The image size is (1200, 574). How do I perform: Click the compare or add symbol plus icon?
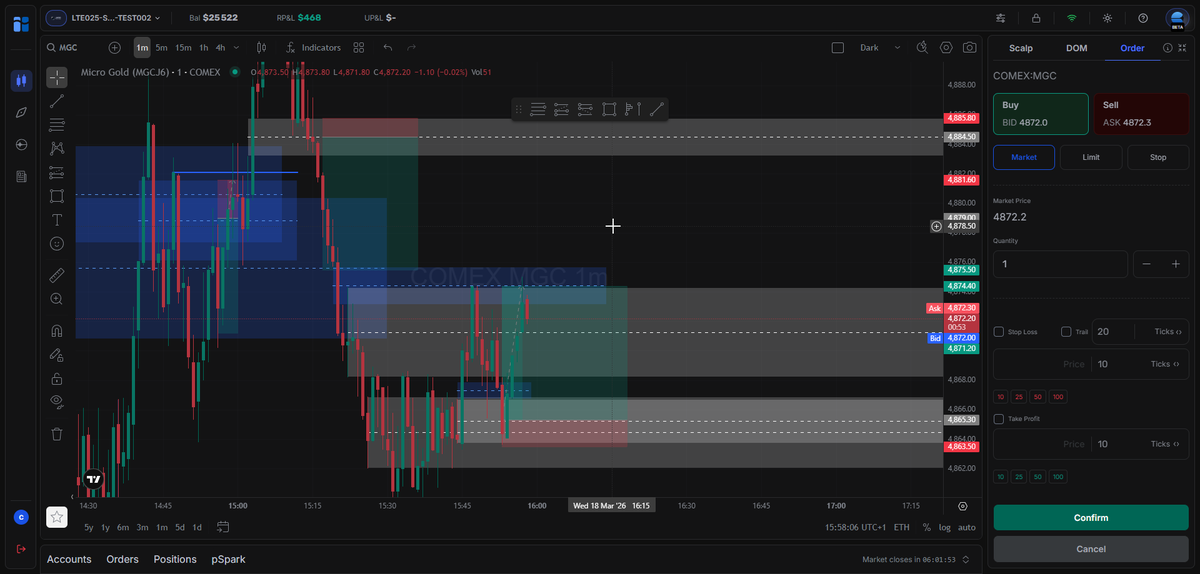pos(114,47)
